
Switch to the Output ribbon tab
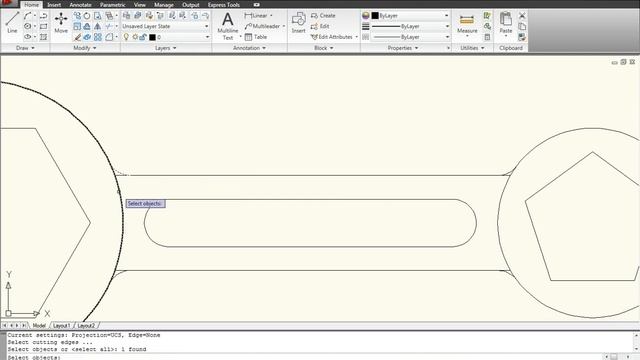[x=191, y=5]
